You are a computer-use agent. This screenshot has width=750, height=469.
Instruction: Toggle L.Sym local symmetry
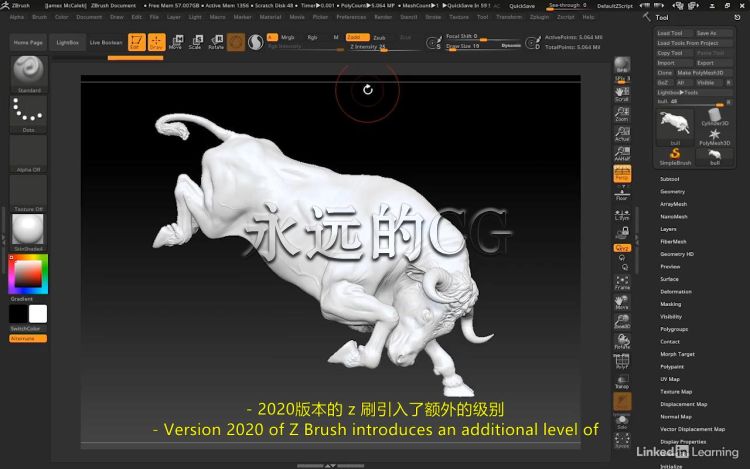[x=622, y=215]
